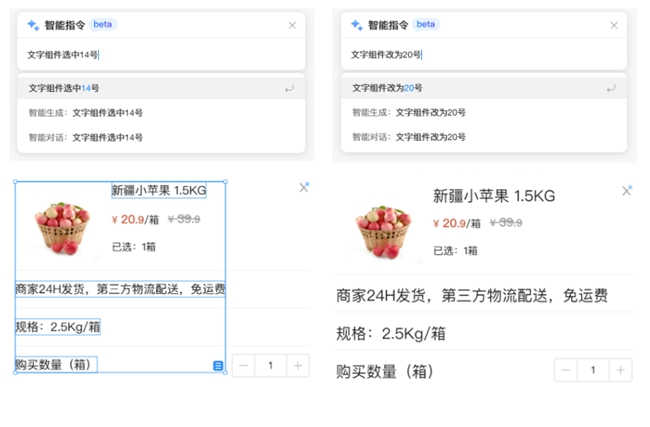Click apple basket image on the enlarged-text card

pos(390,230)
